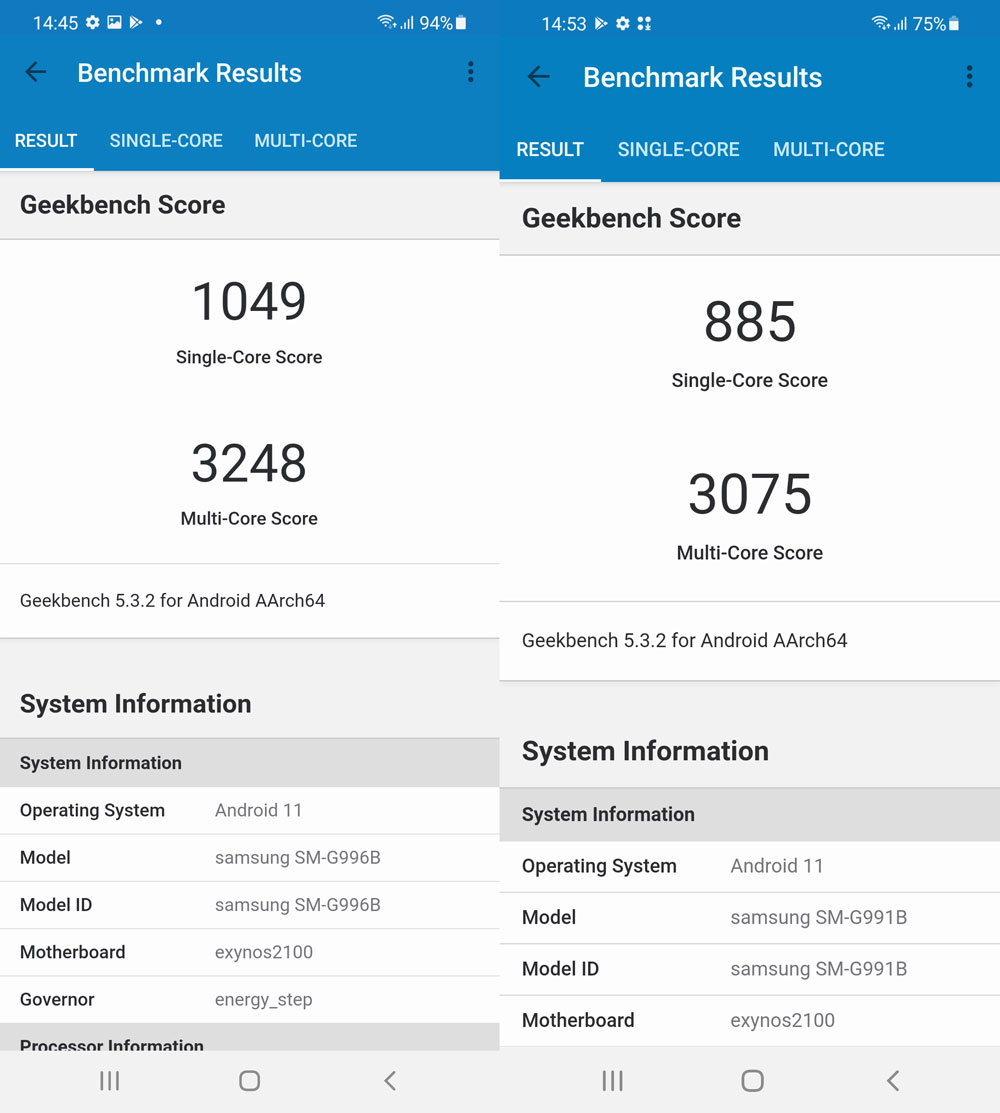This screenshot has width=1000, height=1113.
Task: Tap the partly hidden 'Processor Information' header
Action: click(x=111, y=1043)
